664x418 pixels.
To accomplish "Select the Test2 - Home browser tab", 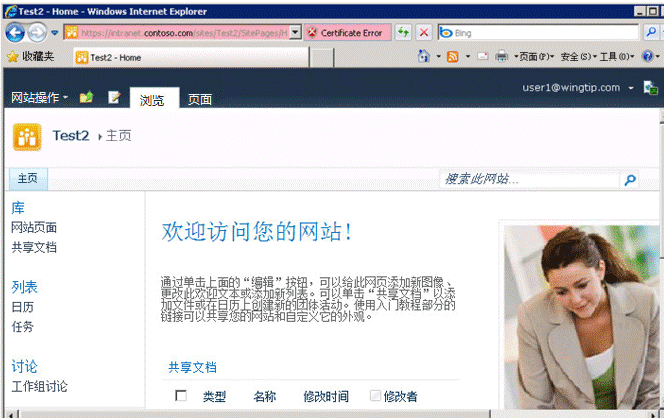I will pyautogui.click(x=191, y=57).
